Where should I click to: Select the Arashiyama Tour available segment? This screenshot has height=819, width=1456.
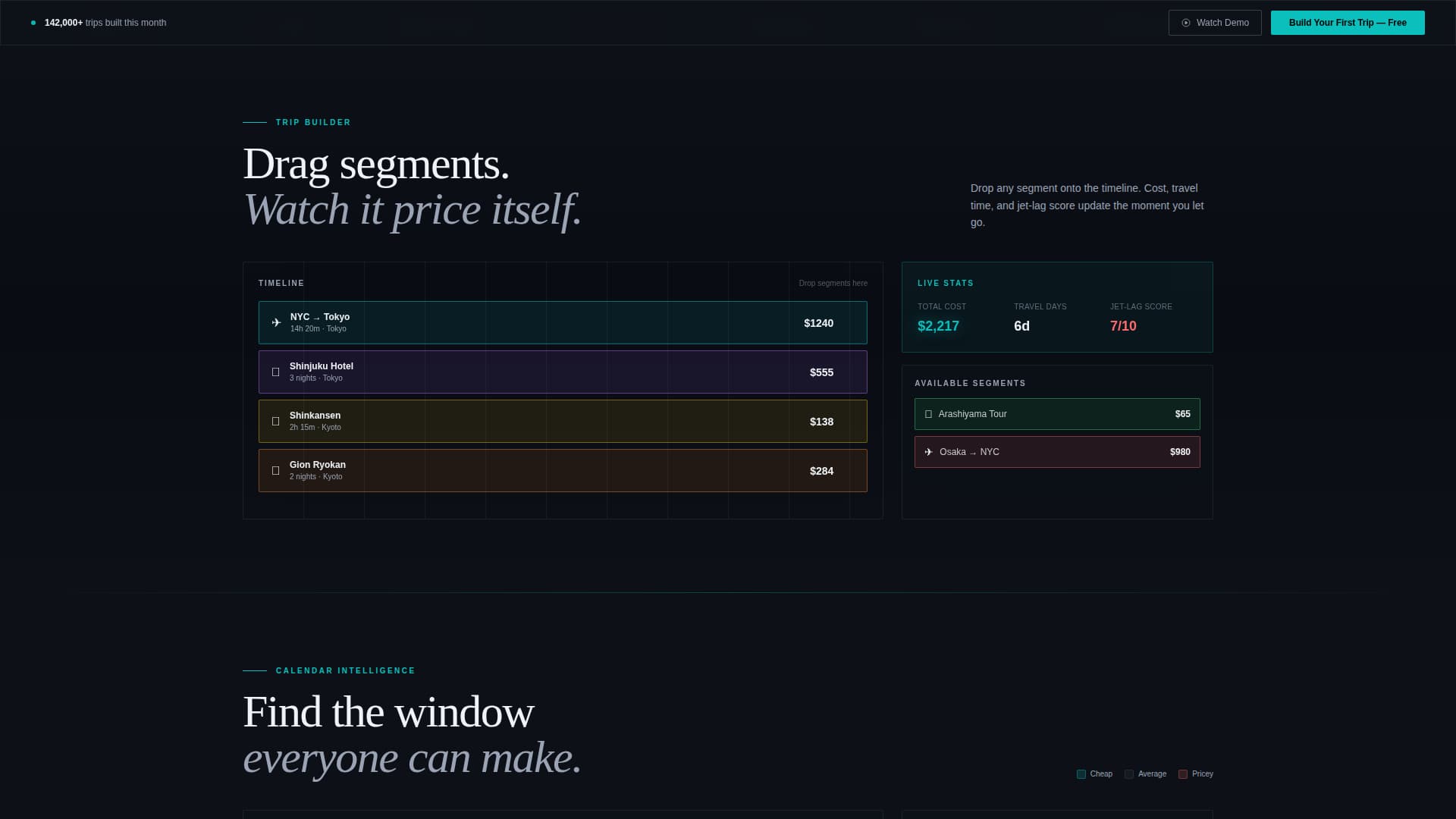point(1057,414)
